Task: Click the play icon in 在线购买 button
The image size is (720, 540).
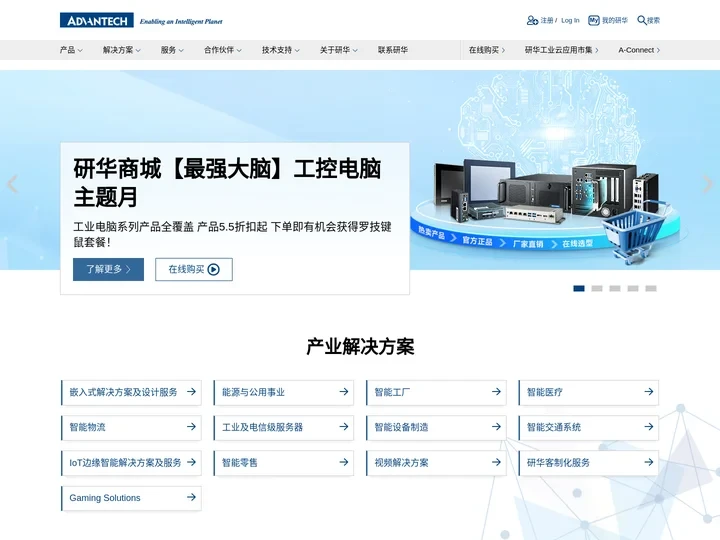Action: tap(214, 270)
